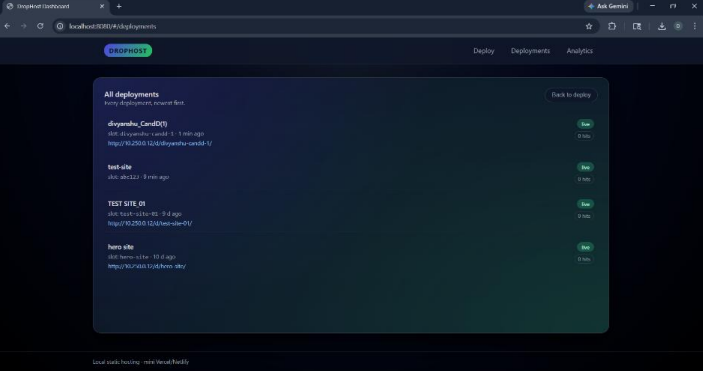703x371 pixels.
Task: Open the test-site-01 deployment URL link
Action: 150,223
